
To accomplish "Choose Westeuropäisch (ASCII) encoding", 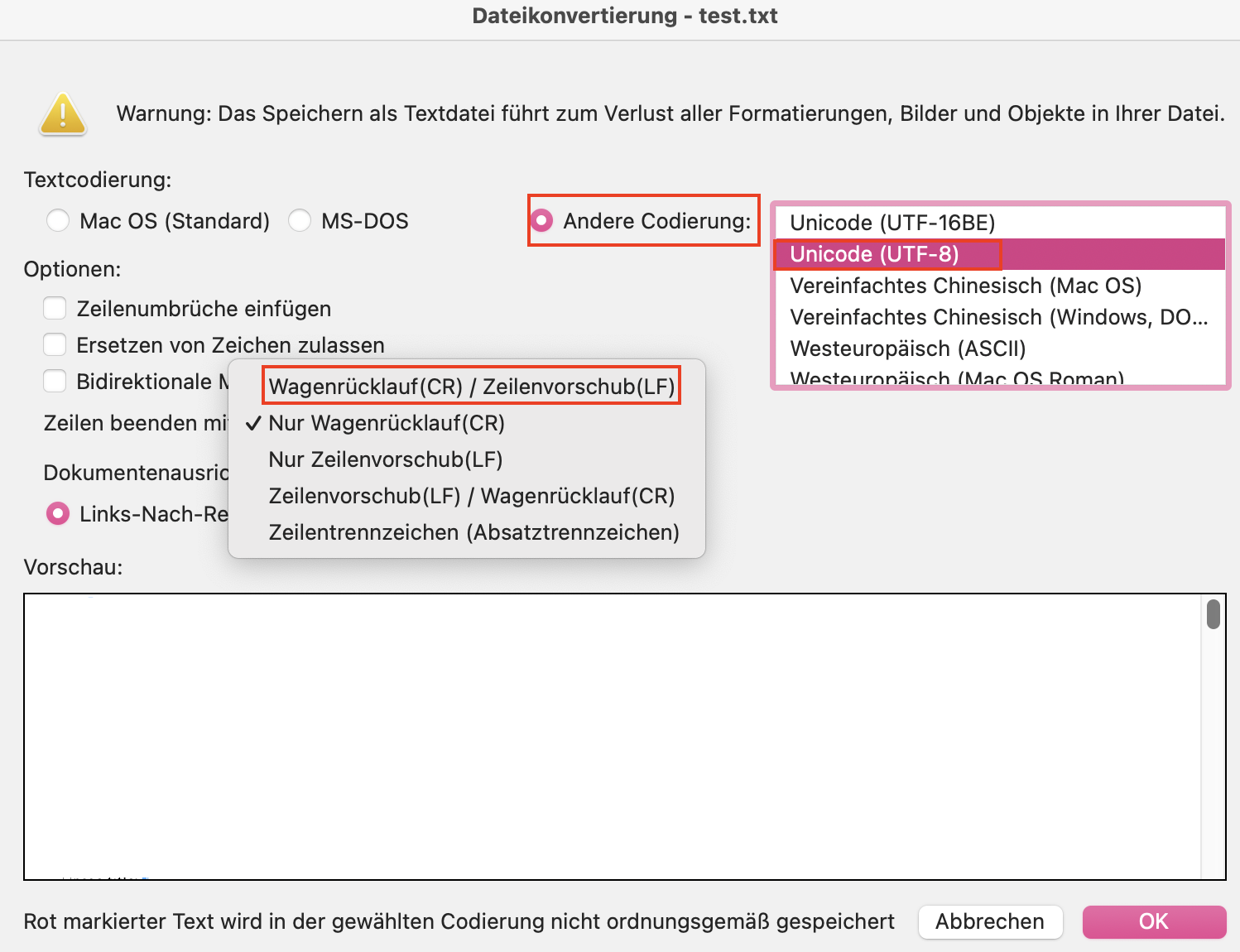I will [999, 349].
